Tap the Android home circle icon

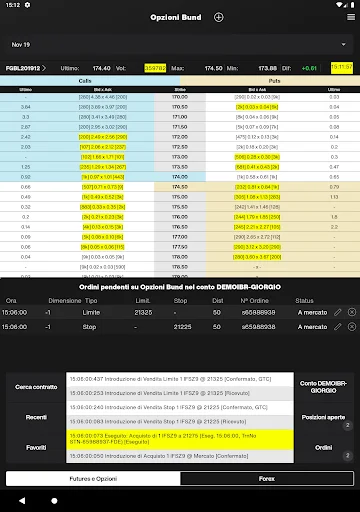coord(54,501)
